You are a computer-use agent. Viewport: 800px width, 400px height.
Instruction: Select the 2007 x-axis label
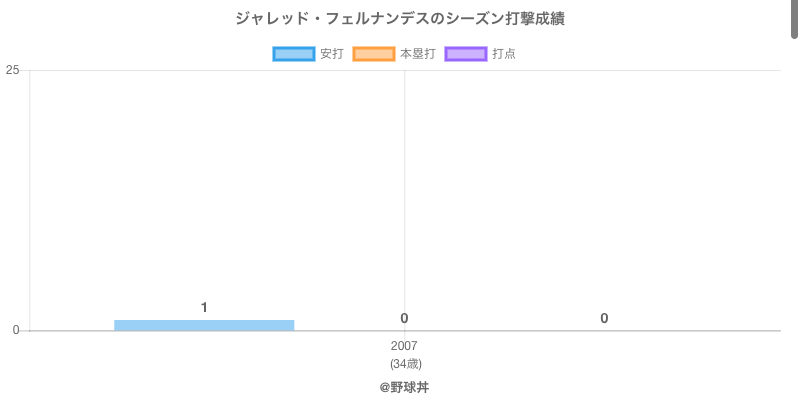click(404, 346)
